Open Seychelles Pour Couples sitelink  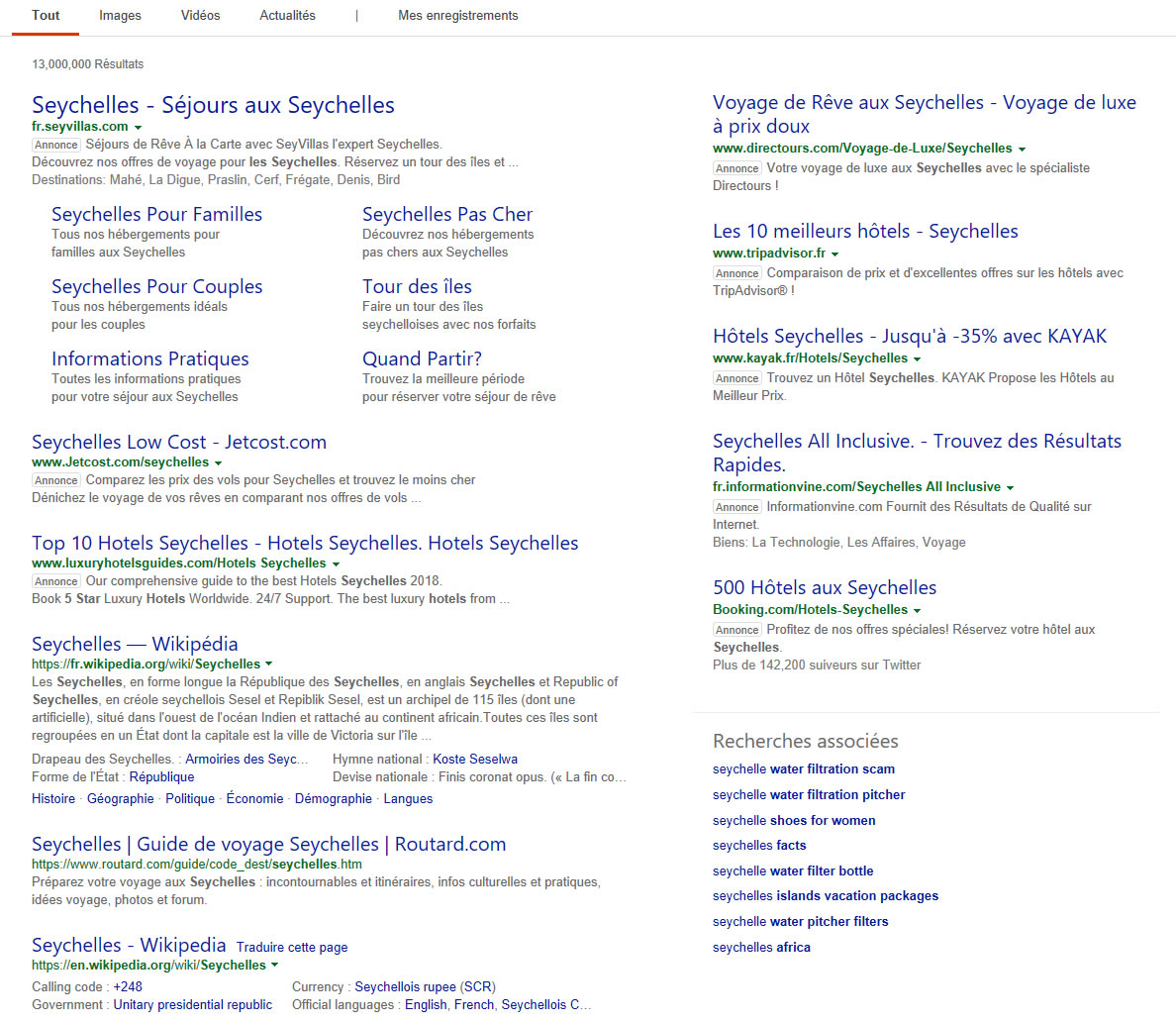pyautogui.click(x=156, y=287)
